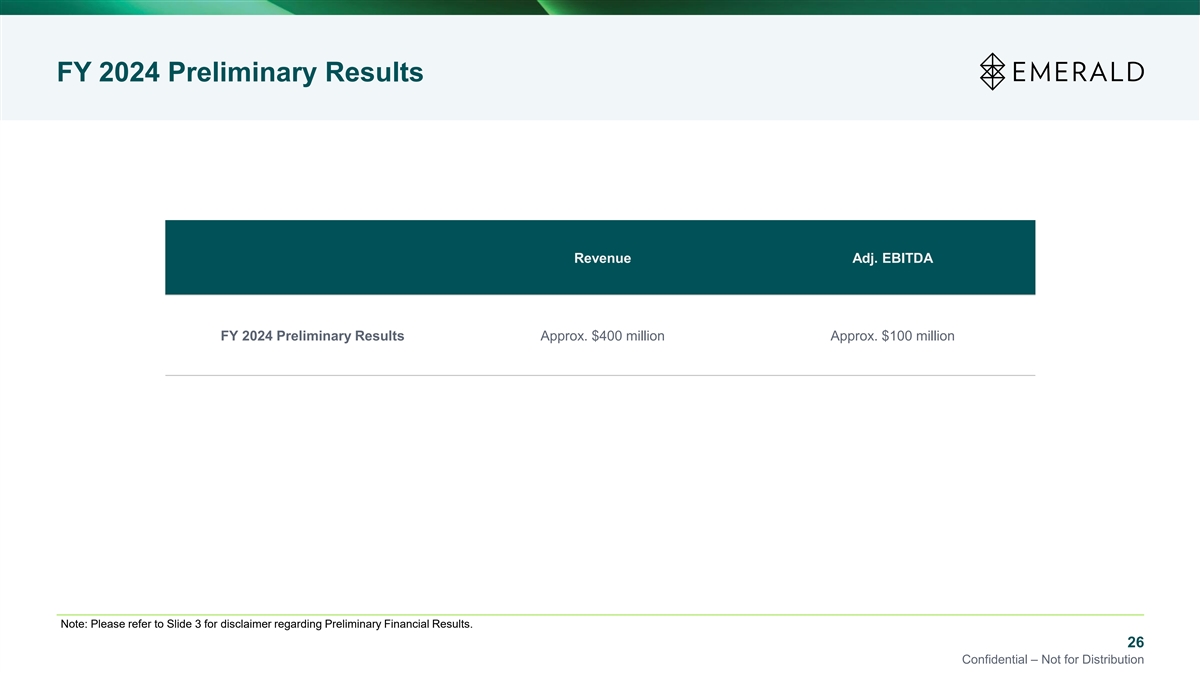Screen dimensions: 1200x675
Task: Click the page number 26
Action: coord(1135,642)
